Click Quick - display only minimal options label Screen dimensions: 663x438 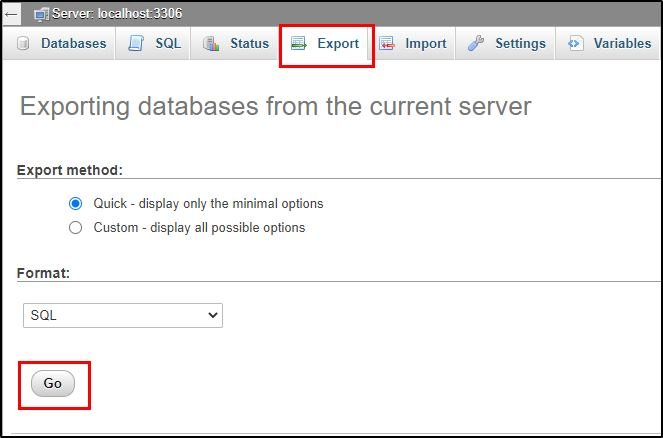(x=208, y=204)
